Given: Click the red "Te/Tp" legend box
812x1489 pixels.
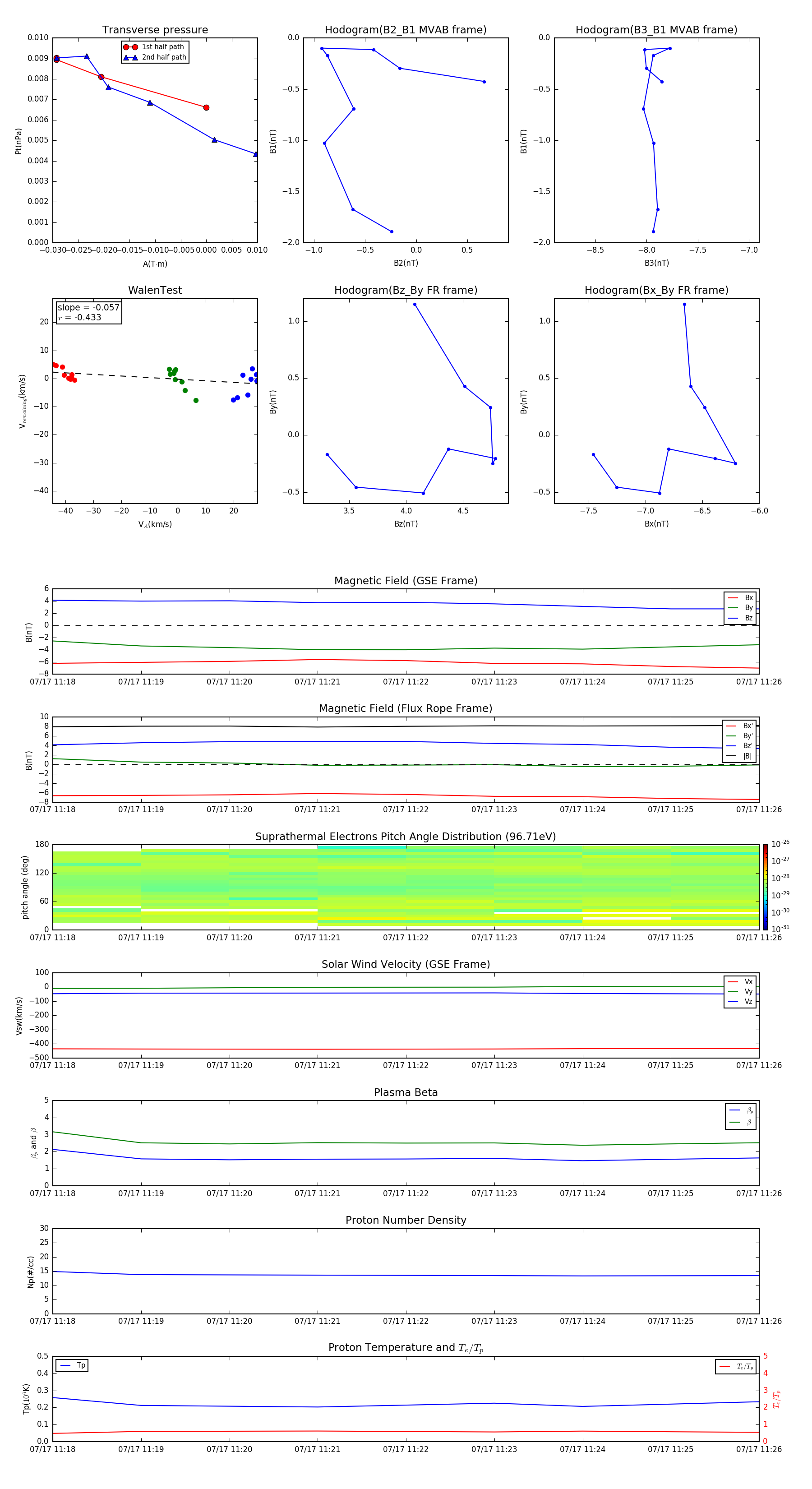Looking at the screenshot, I should click(x=736, y=1367).
